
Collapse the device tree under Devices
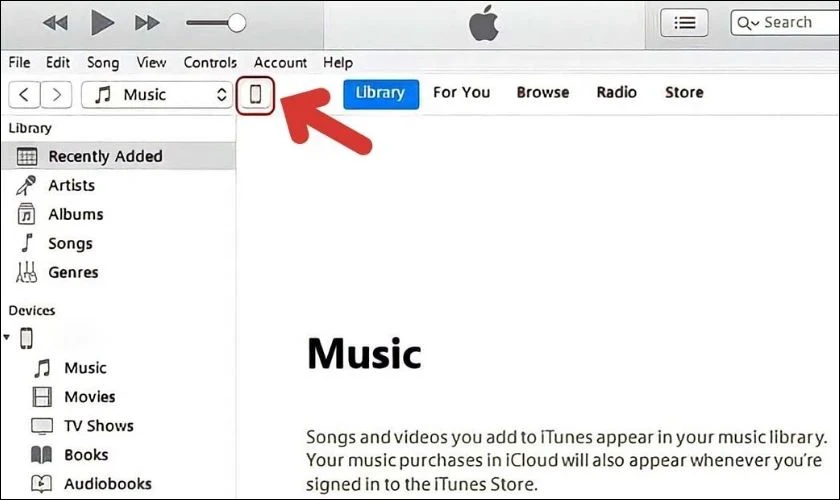(6, 337)
